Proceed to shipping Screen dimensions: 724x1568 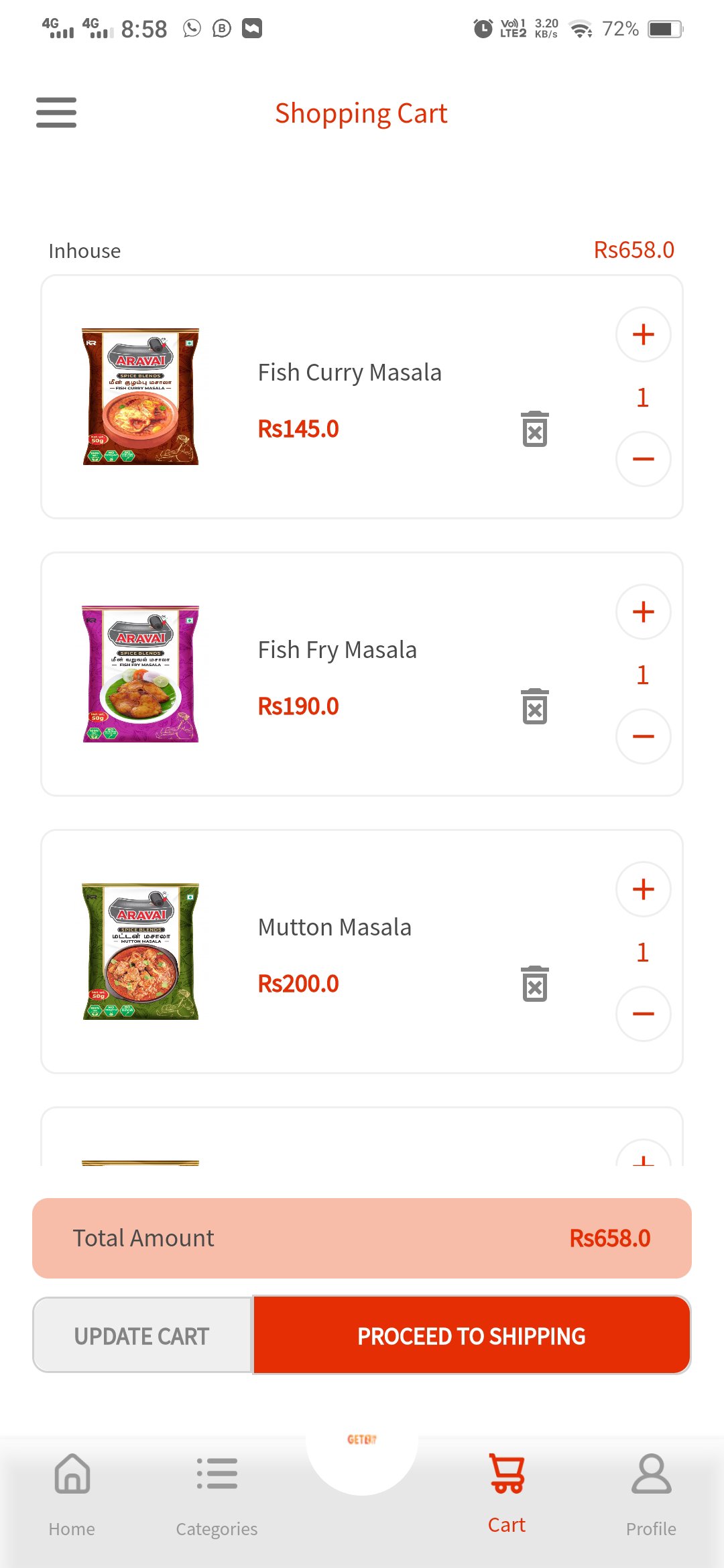[471, 1335]
